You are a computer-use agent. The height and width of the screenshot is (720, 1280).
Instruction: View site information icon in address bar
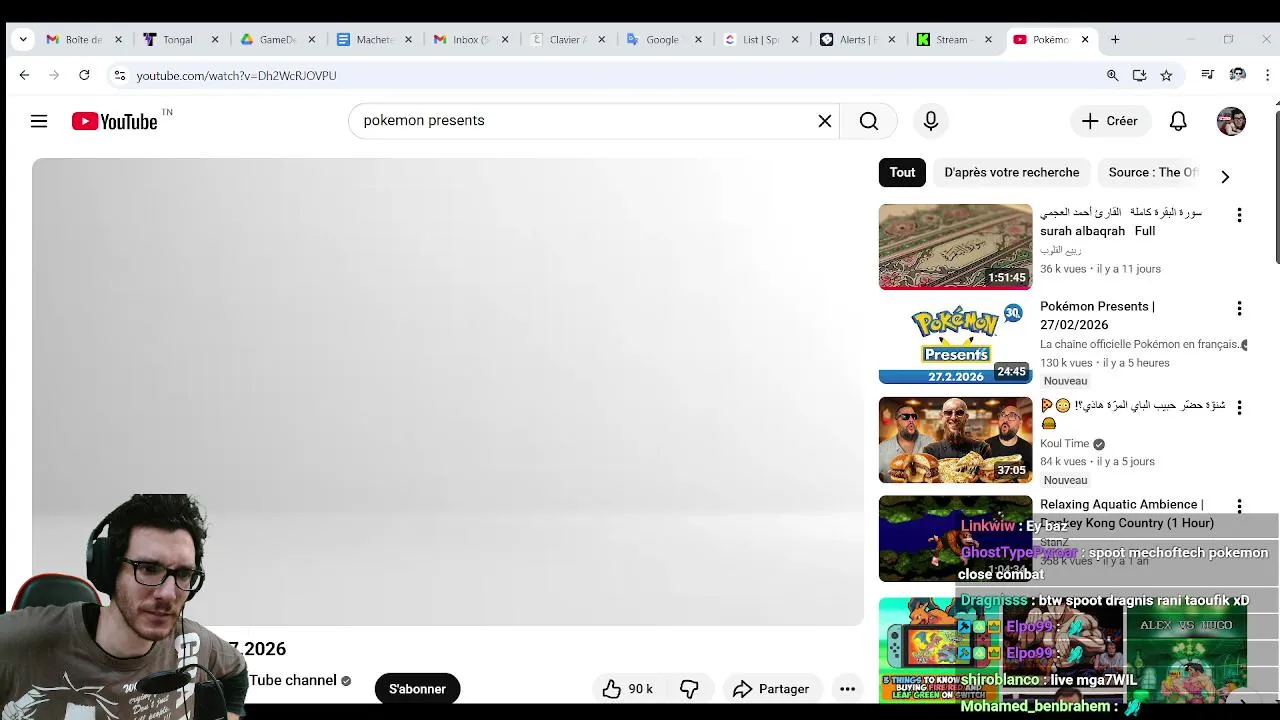120,75
